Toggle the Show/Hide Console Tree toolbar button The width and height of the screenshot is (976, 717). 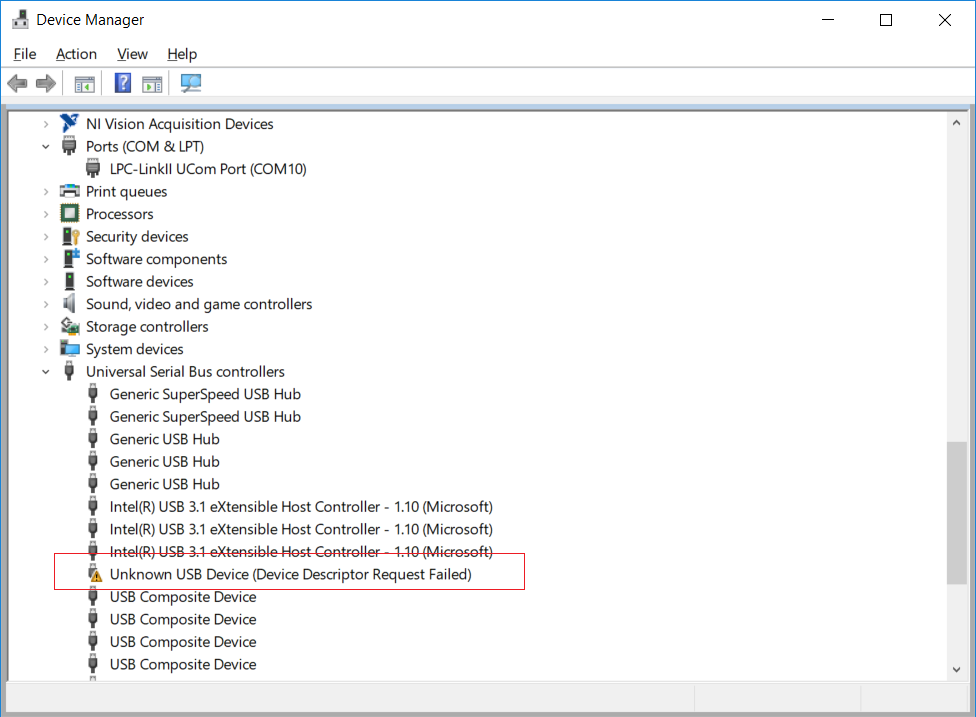84,83
